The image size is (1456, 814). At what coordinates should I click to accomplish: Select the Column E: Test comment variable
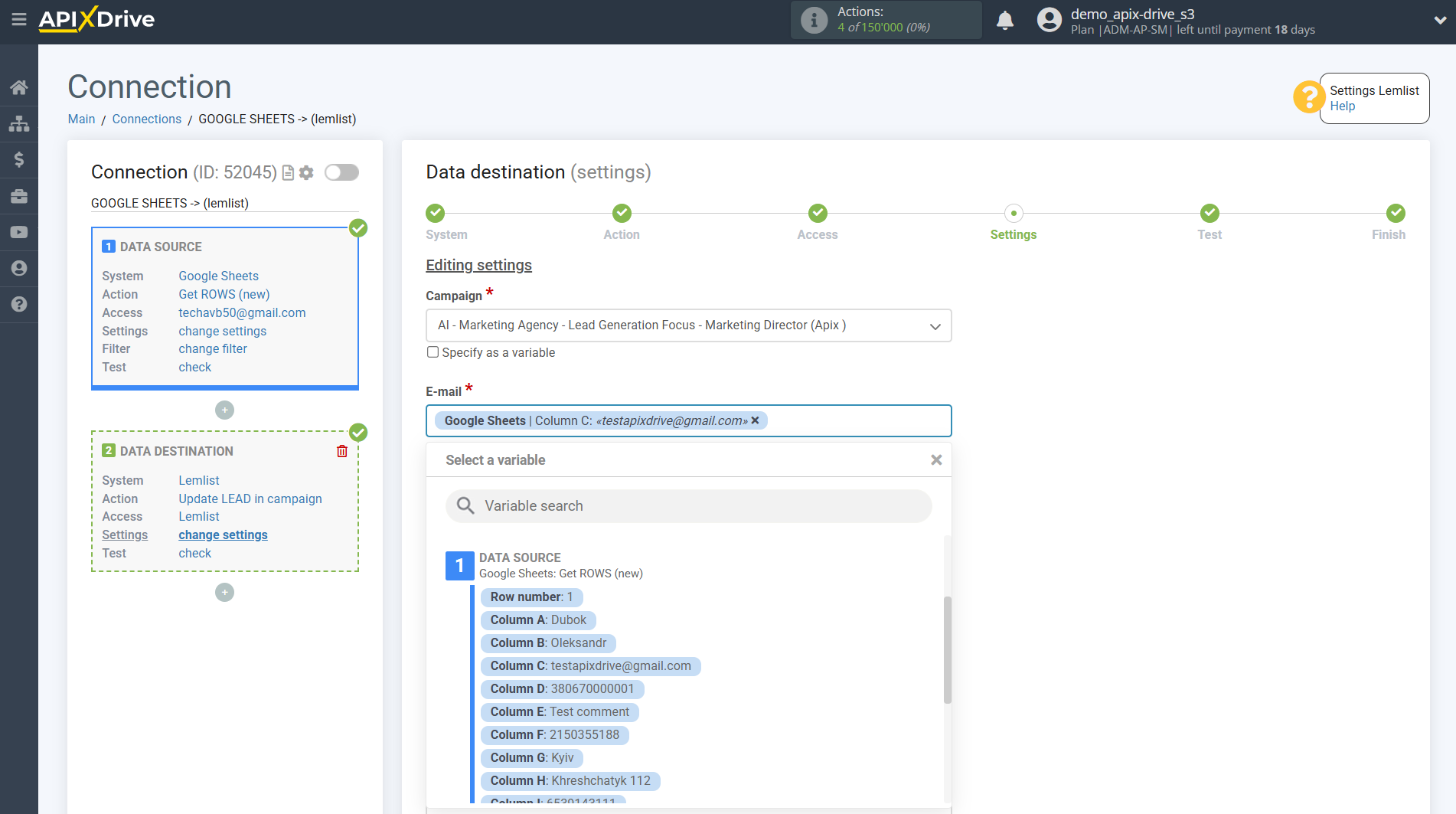(x=560, y=711)
